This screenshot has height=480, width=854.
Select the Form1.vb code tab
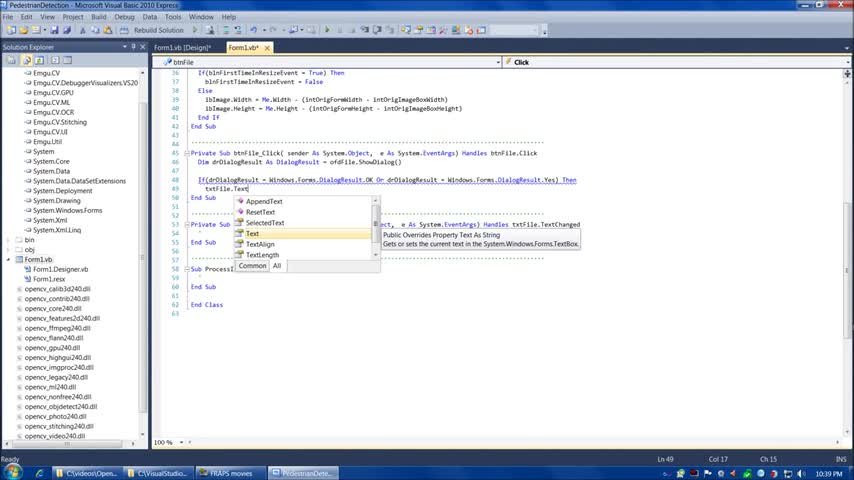(243, 48)
